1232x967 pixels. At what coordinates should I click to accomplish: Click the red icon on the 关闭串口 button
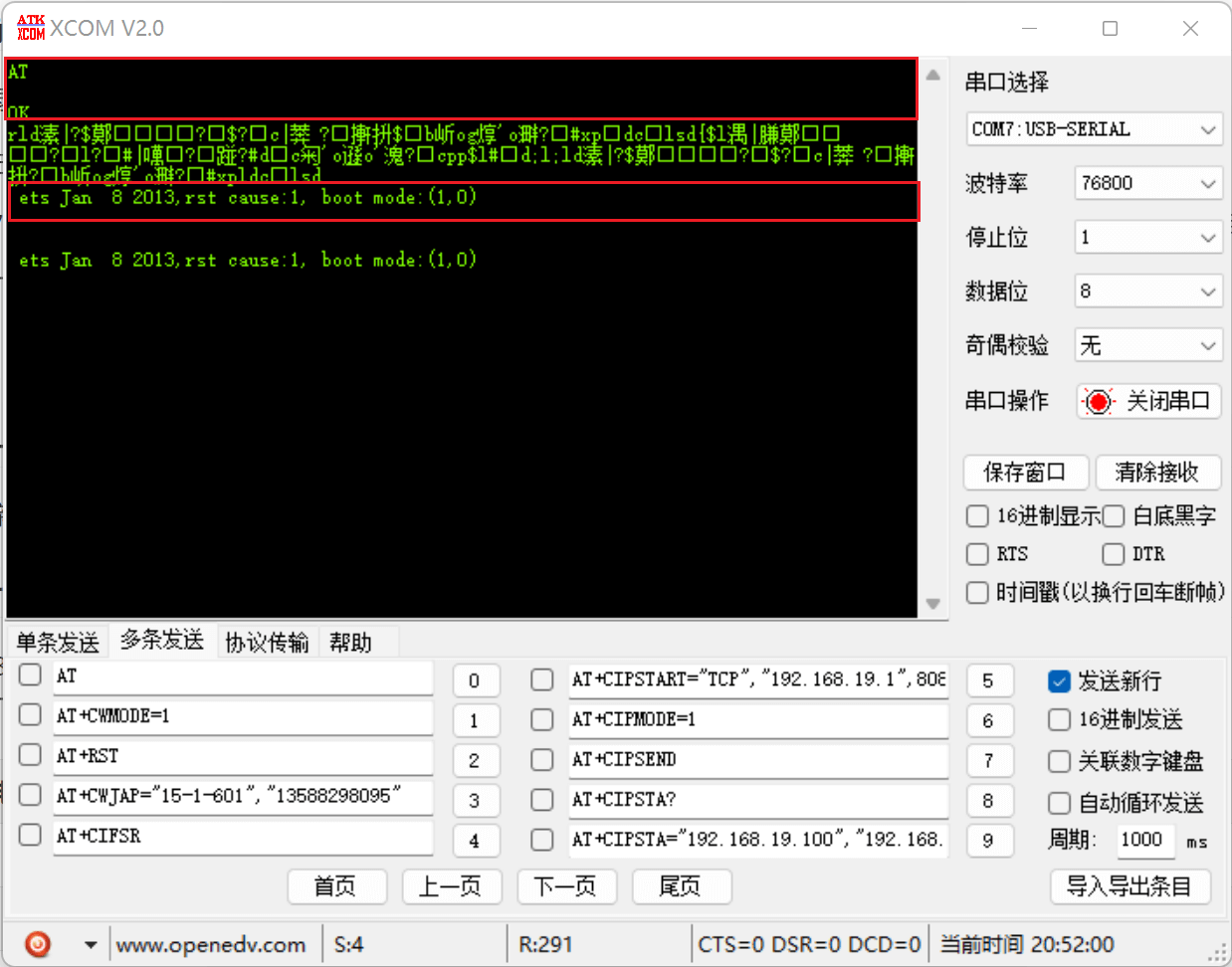1098,401
